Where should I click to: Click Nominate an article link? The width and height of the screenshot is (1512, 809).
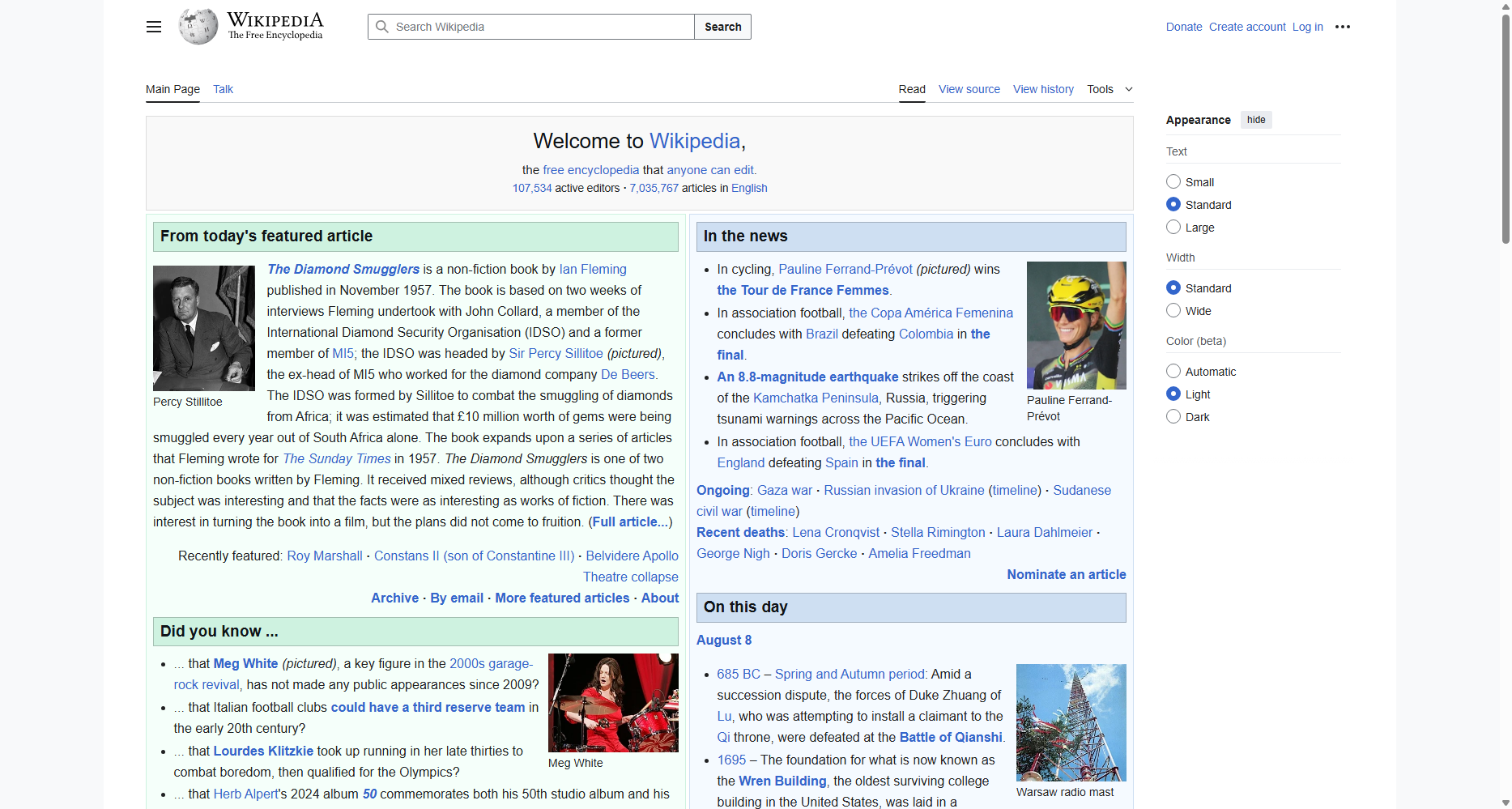point(1067,574)
